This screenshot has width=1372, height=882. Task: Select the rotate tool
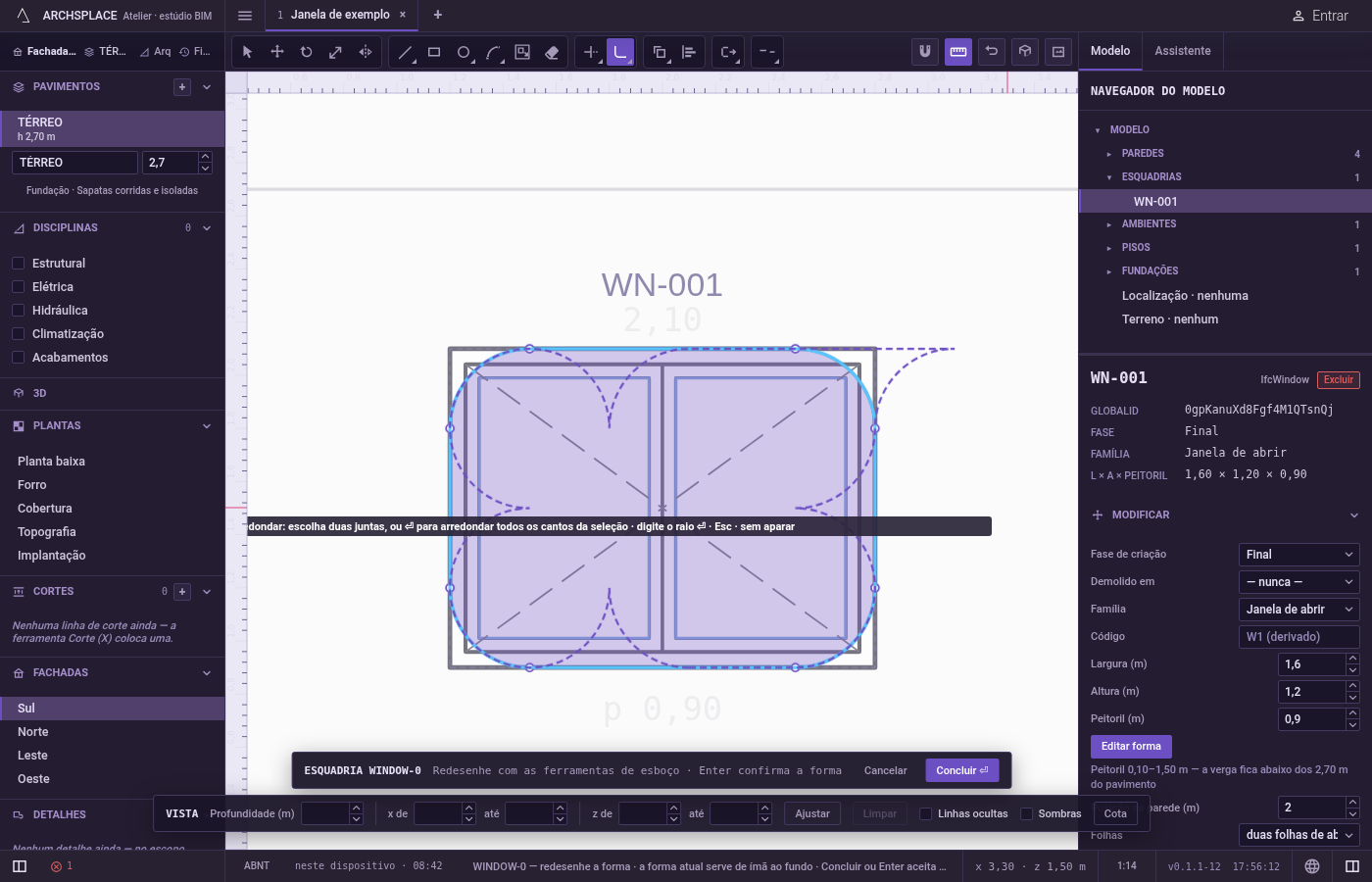(306, 52)
